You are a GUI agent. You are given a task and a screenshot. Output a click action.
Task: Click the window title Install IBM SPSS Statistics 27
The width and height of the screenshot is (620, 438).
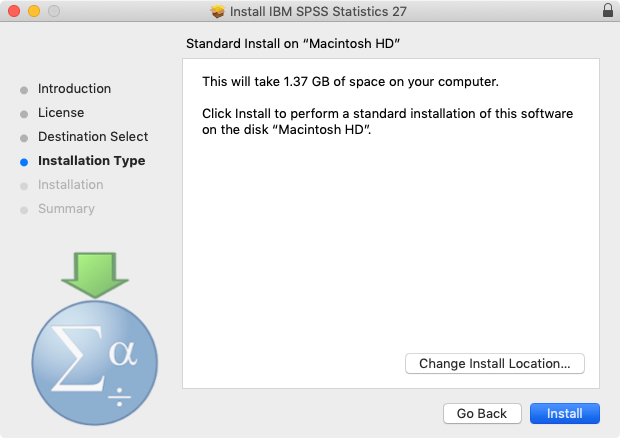tap(318, 11)
